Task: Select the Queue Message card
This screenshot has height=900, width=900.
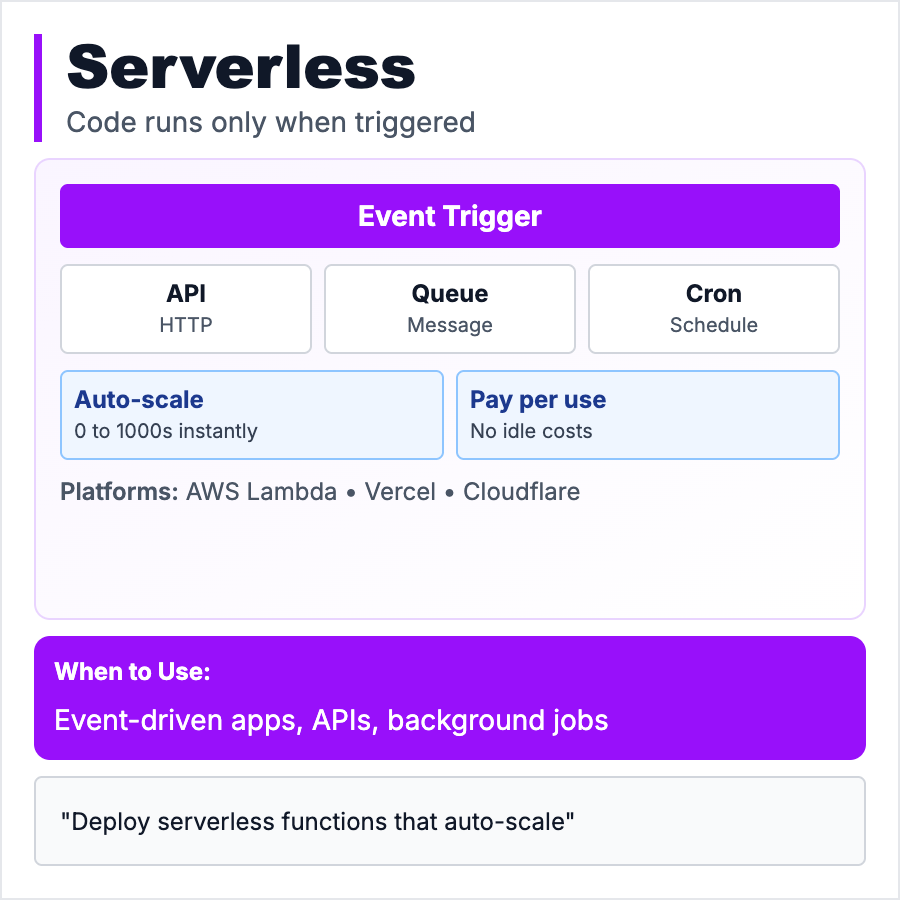Action: coord(450,308)
